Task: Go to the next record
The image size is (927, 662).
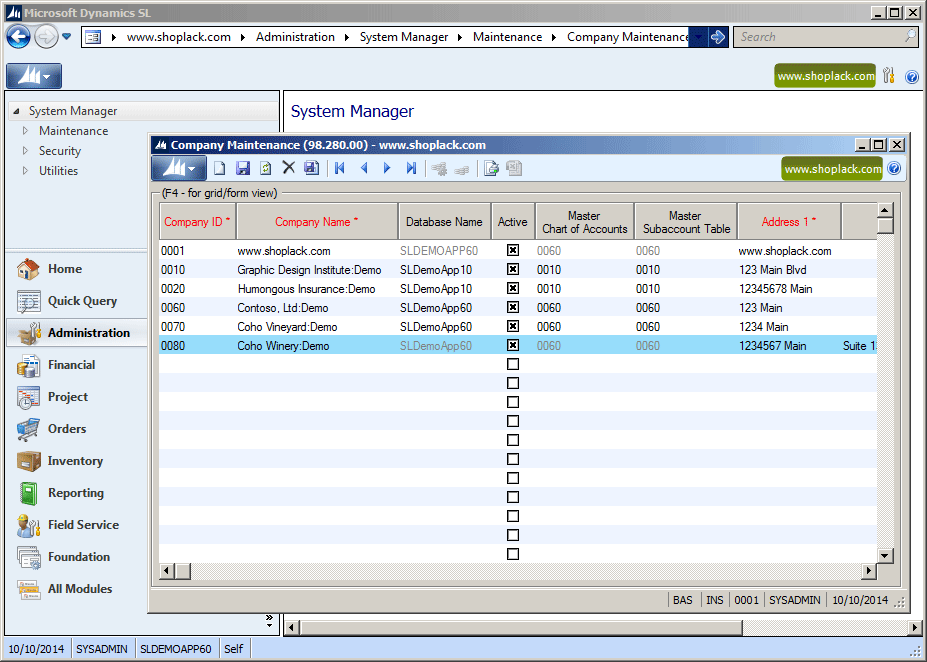Action: (387, 168)
